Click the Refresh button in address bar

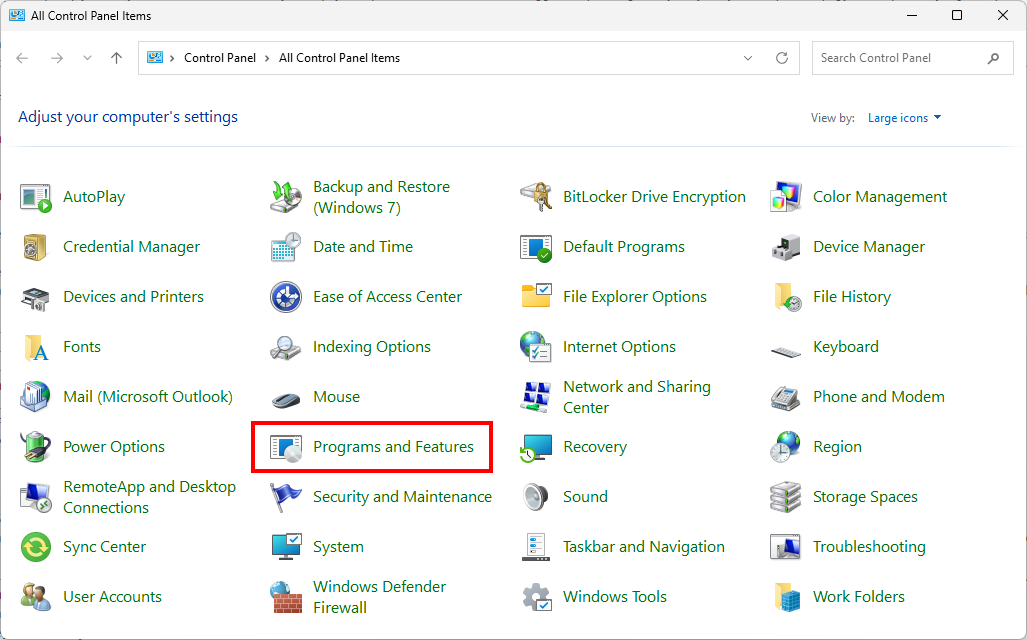tap(782, 58)
